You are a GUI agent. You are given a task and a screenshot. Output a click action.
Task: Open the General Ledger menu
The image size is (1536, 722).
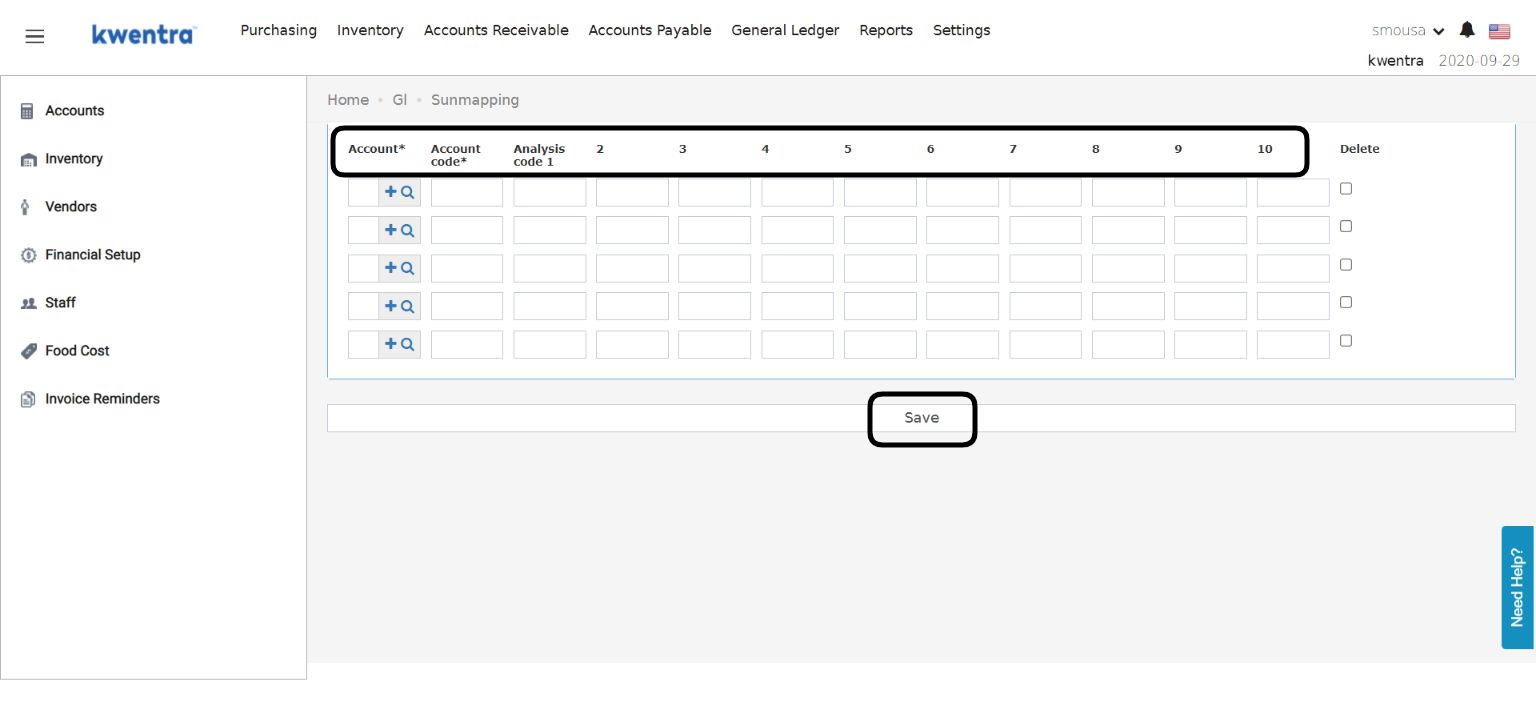(x=785, y=30)
